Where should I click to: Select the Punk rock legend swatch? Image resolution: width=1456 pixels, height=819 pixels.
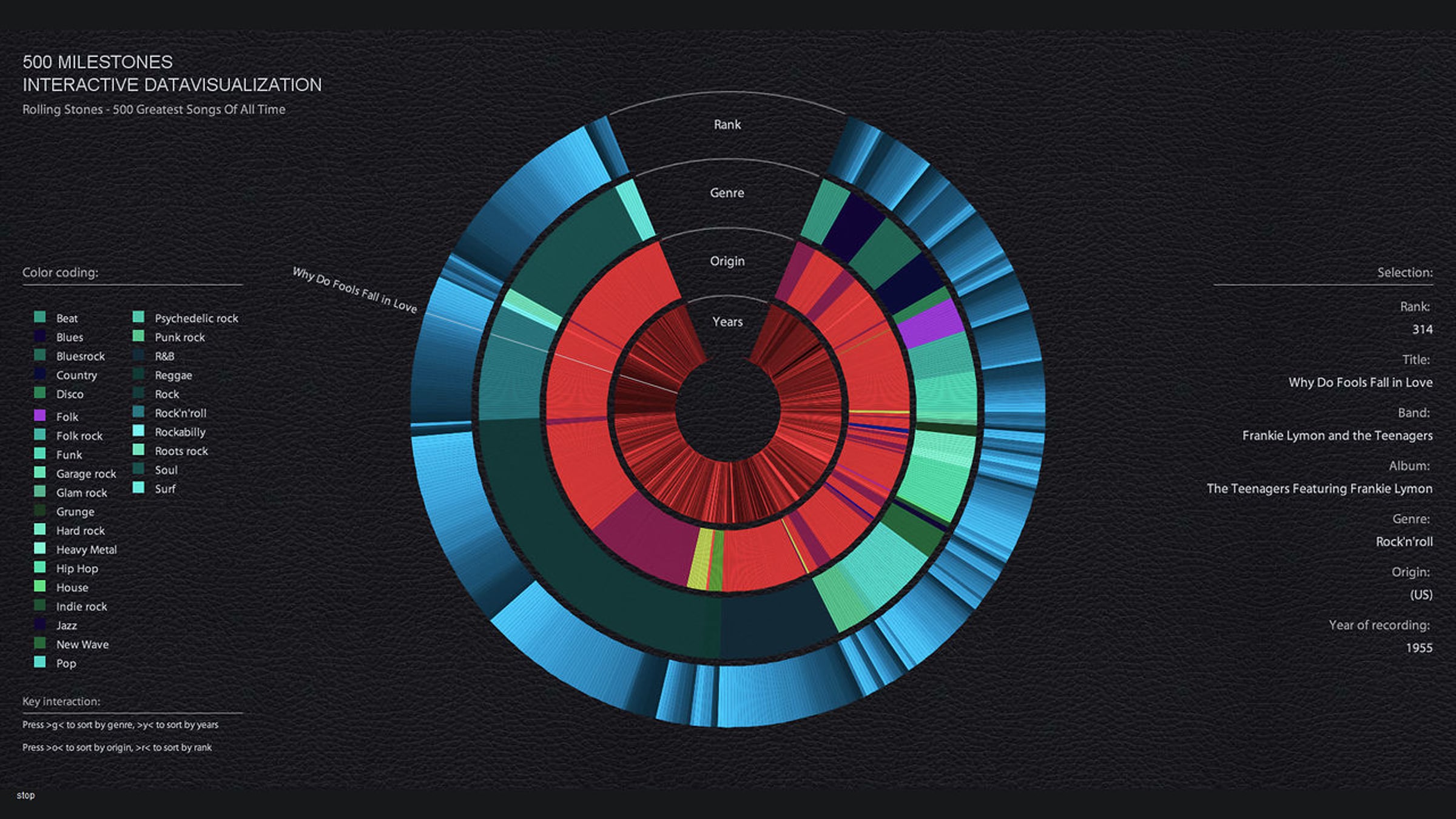click(x=138, y=335)
